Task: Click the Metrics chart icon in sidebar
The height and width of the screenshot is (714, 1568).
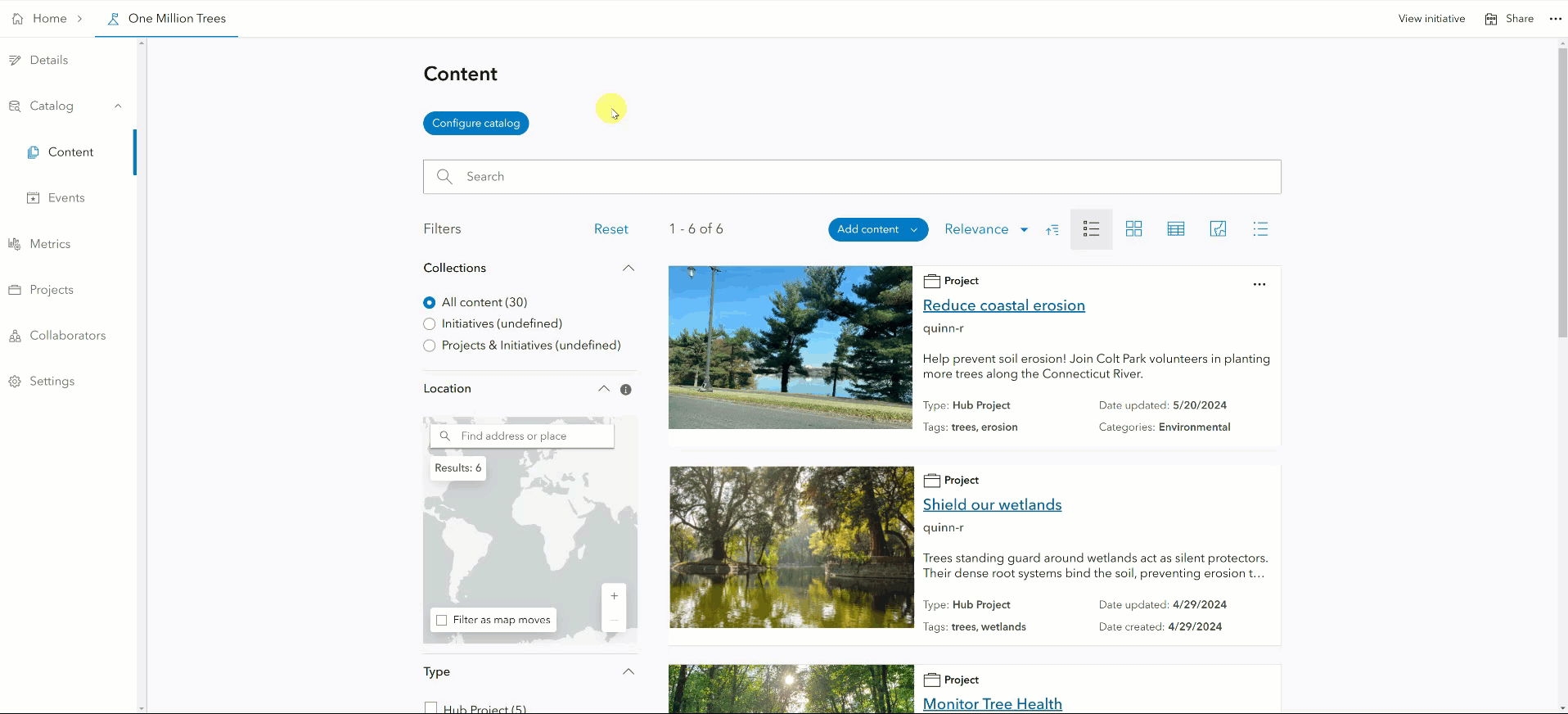Action: click(x=15, y=244)
